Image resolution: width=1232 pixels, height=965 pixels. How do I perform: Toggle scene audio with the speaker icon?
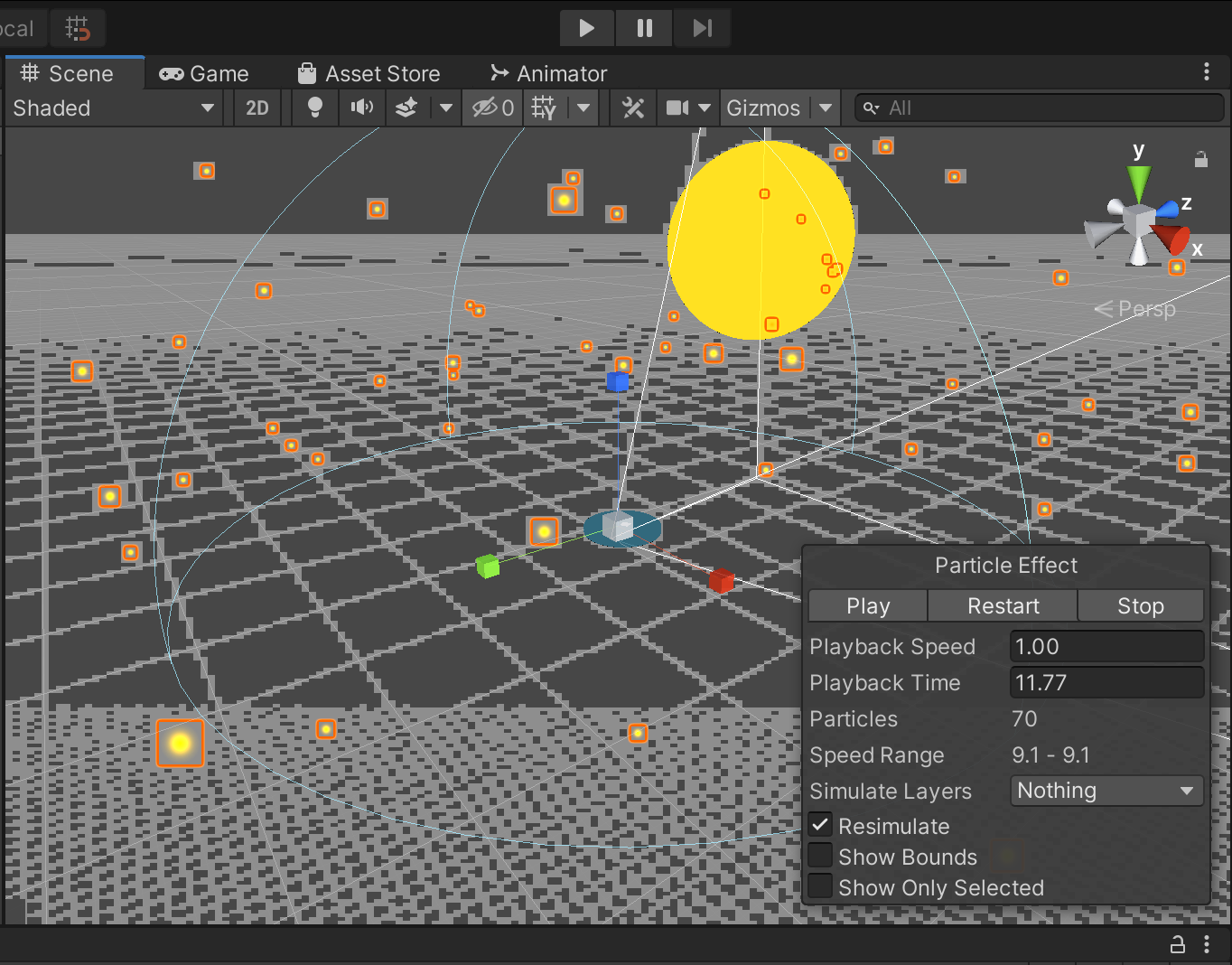coord(362,108)
